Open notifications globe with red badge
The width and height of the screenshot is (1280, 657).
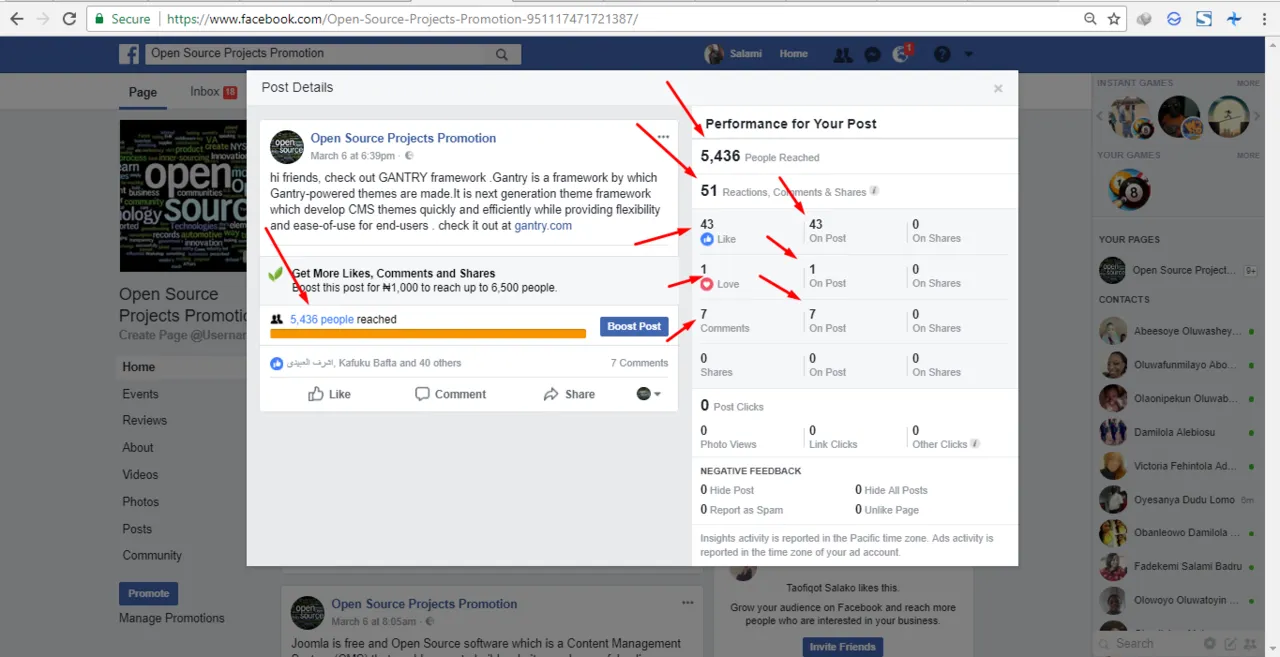(901, 54)
